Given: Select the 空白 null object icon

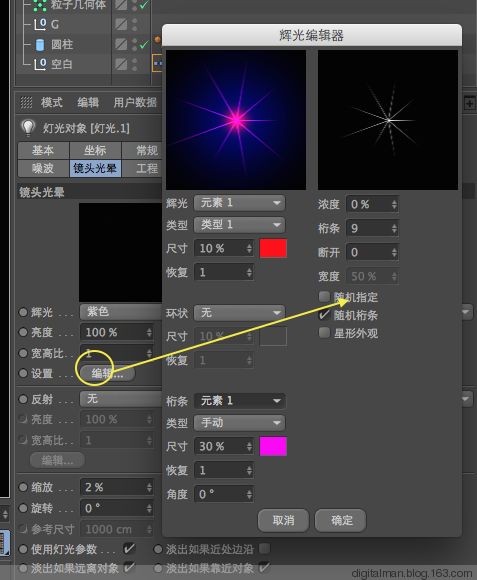Looking at the screenshot, I should point(40,64).
